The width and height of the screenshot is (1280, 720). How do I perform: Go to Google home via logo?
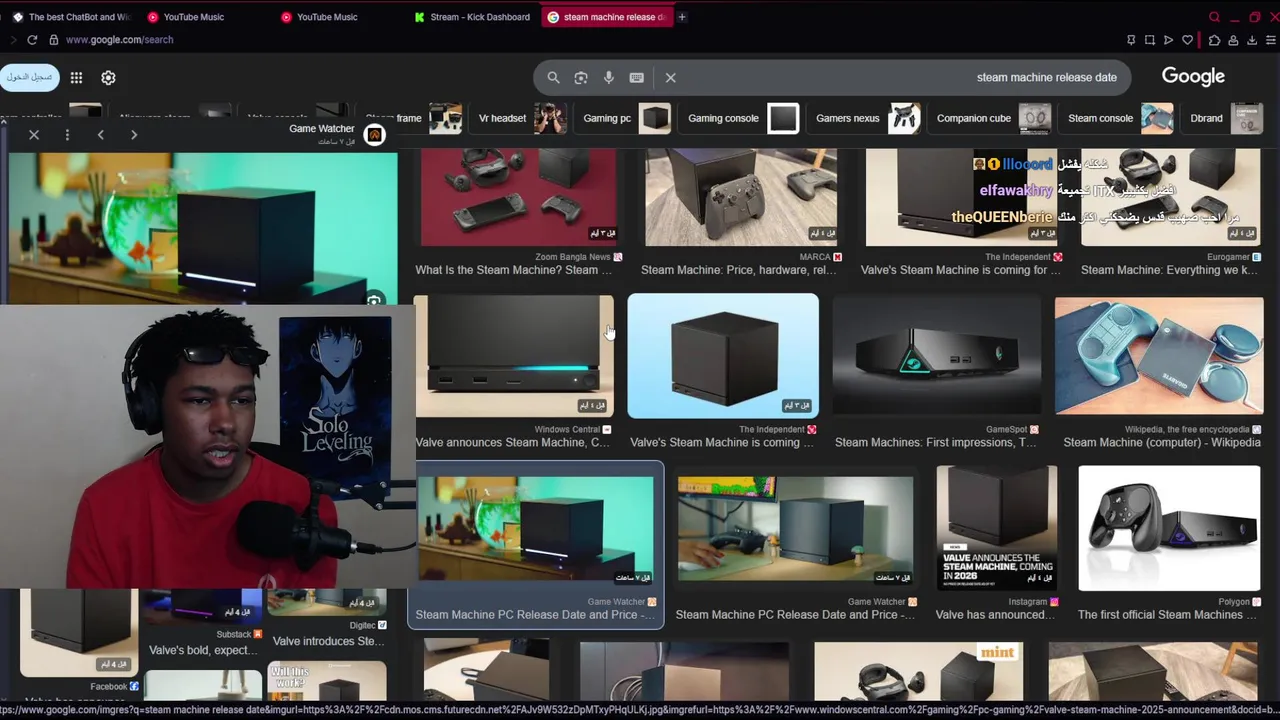[x=1193, y=77]
